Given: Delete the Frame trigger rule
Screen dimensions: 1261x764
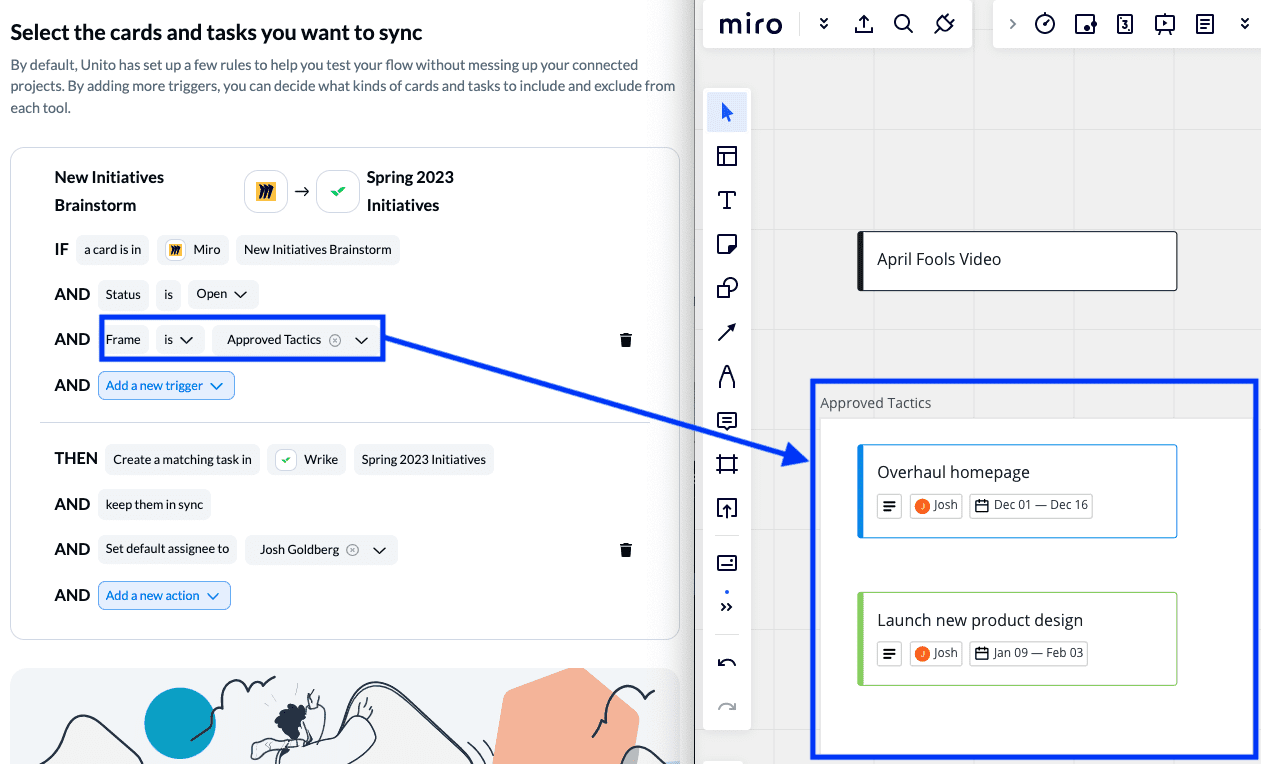Looking at the screenshot, I should click(626, 340).
